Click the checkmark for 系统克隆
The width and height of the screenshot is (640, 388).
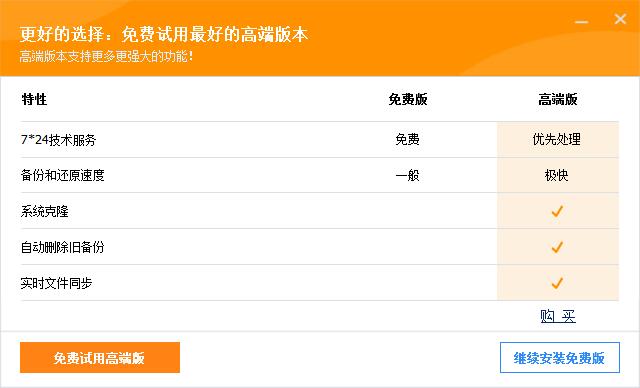click(557, 211)
